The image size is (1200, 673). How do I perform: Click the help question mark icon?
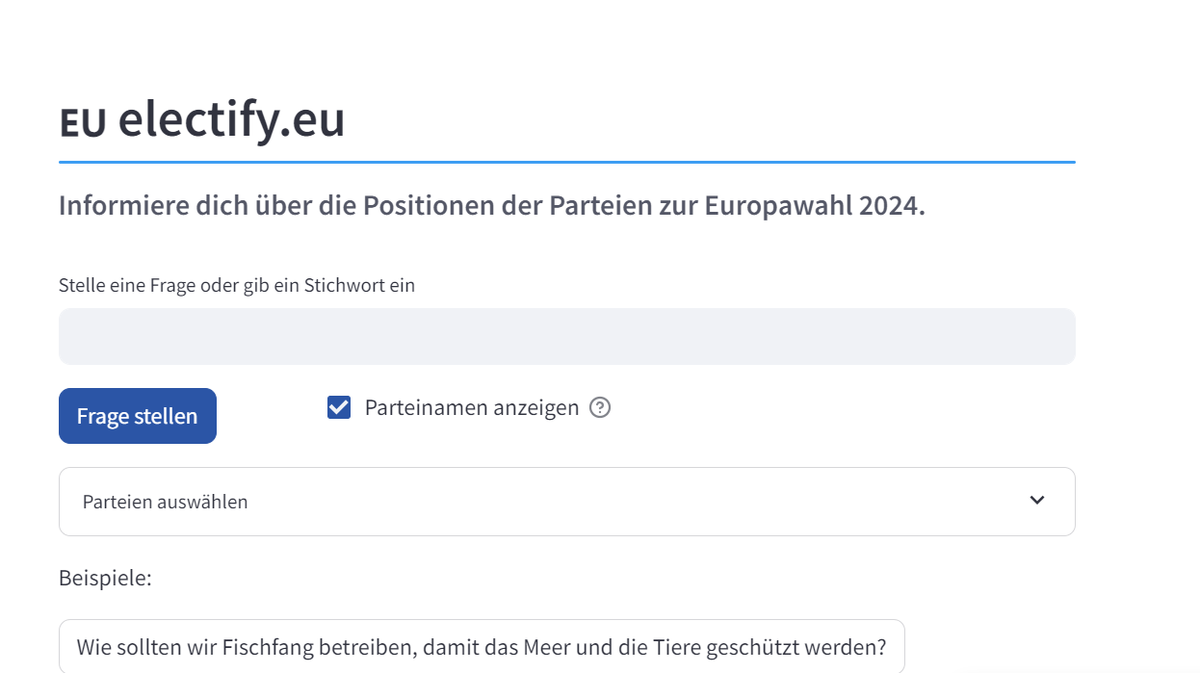coord(600,408)
